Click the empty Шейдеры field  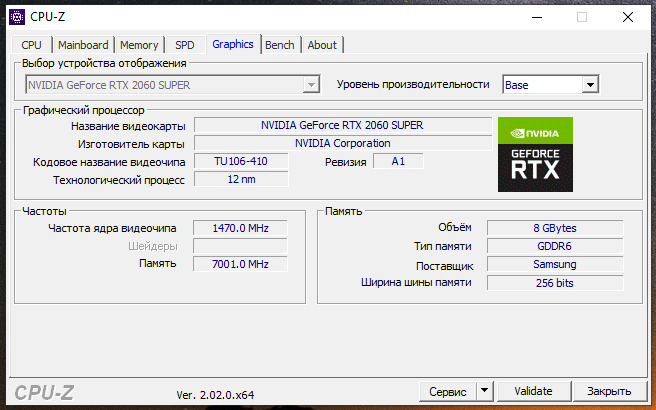pyautogui.click(x=240, y=246)
